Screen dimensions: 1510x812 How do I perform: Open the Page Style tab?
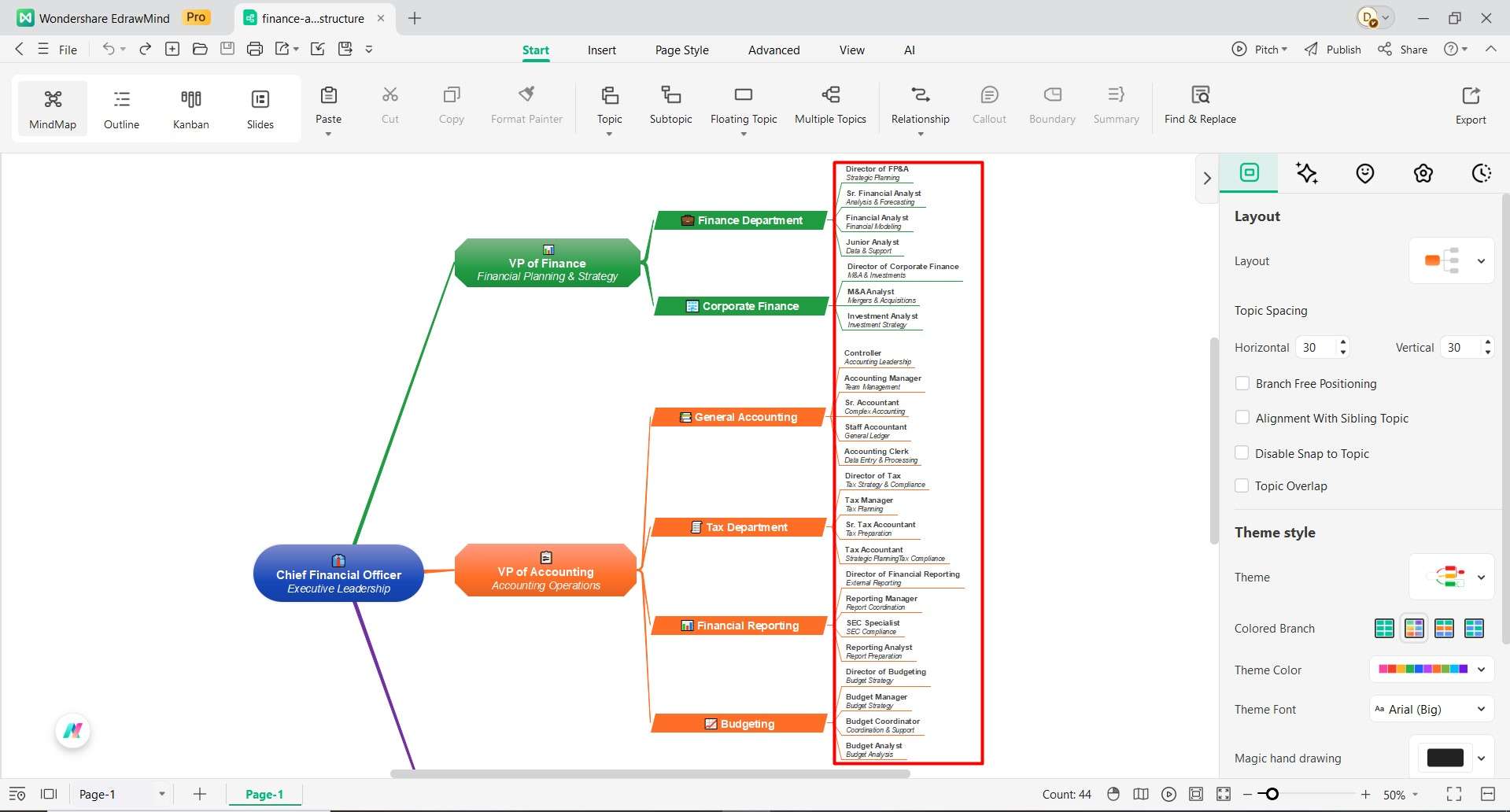pos(681,50)
